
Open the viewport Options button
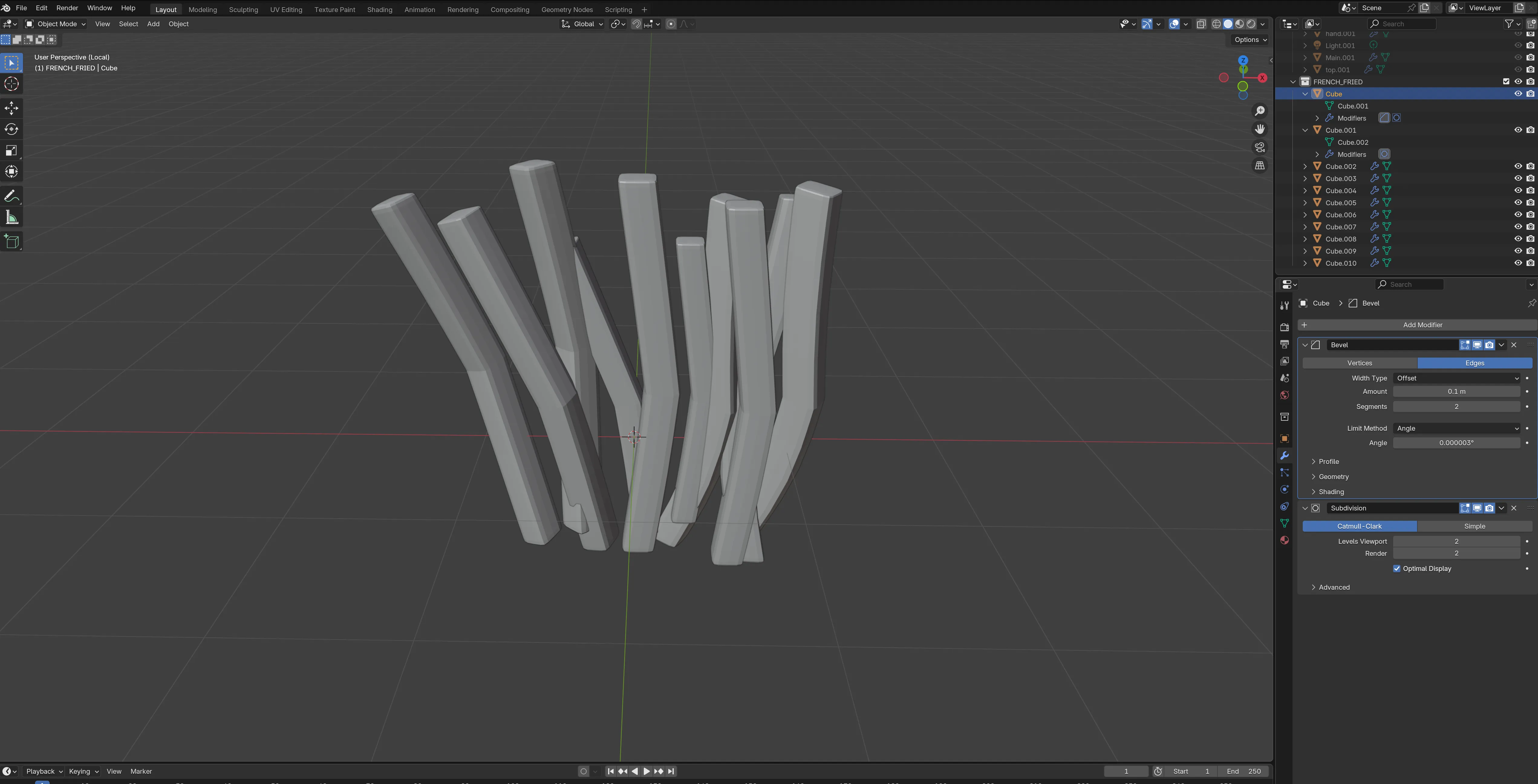(x=1250, y=40)
